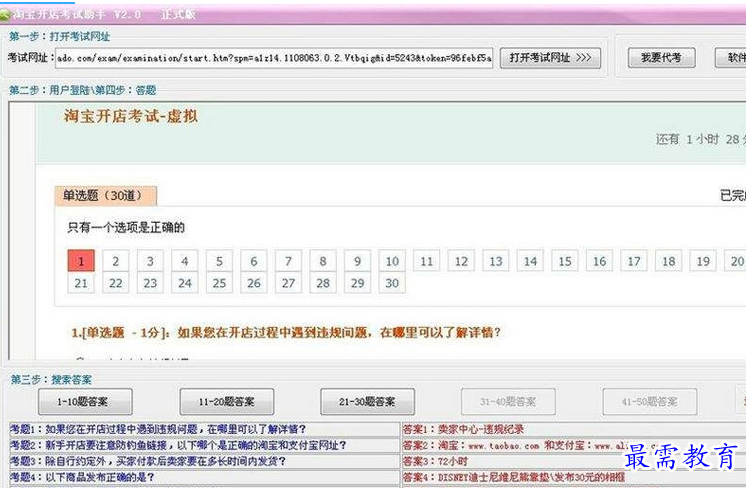Select 答案1 卖家中心-违规纪录
Viewport: 746px width, 488px height.
pyautogui.click(x=574, y=429)
